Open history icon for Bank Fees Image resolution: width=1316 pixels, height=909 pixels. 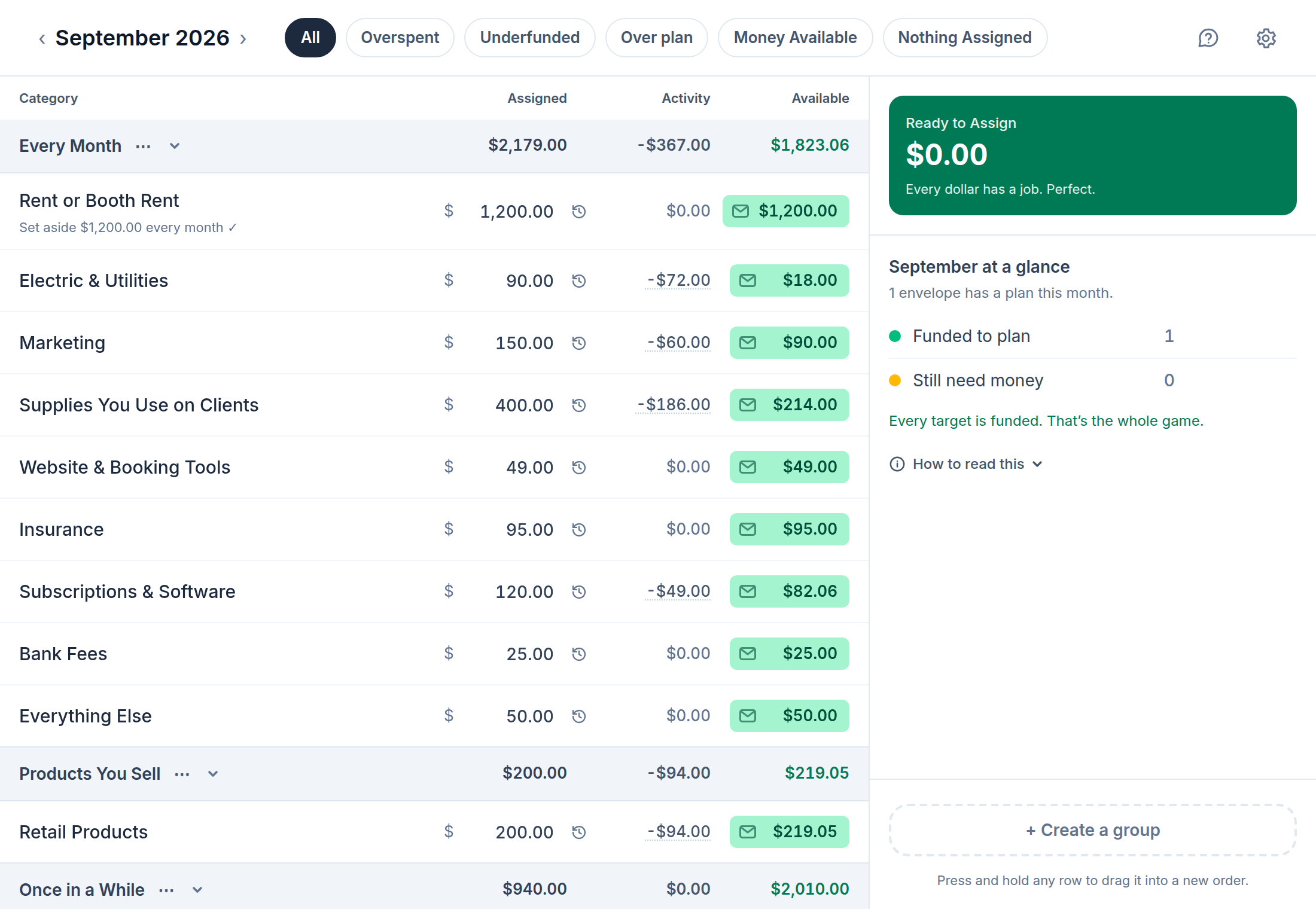tap(578, 654)
